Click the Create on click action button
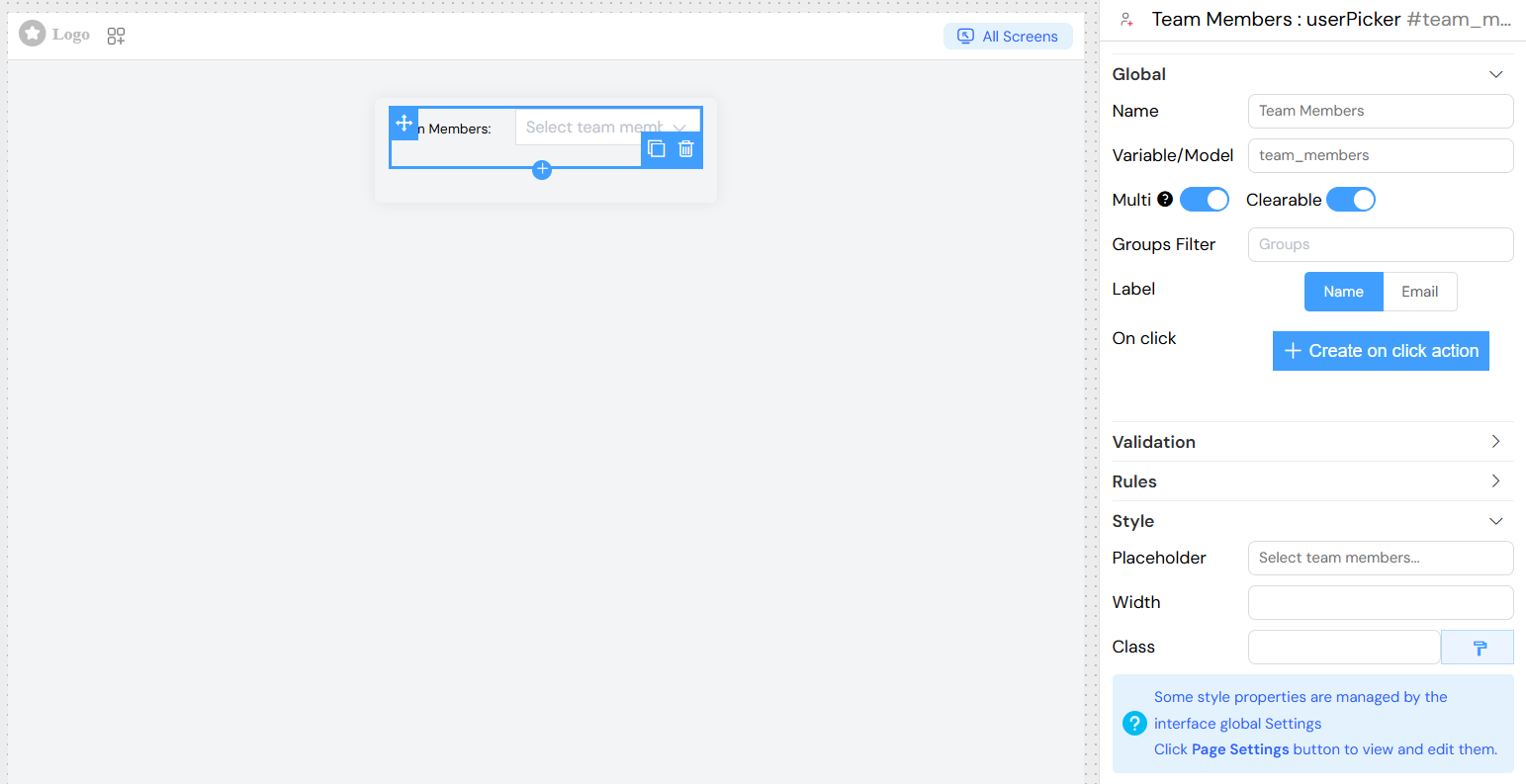1526x784 pixels. point(1381,351)
